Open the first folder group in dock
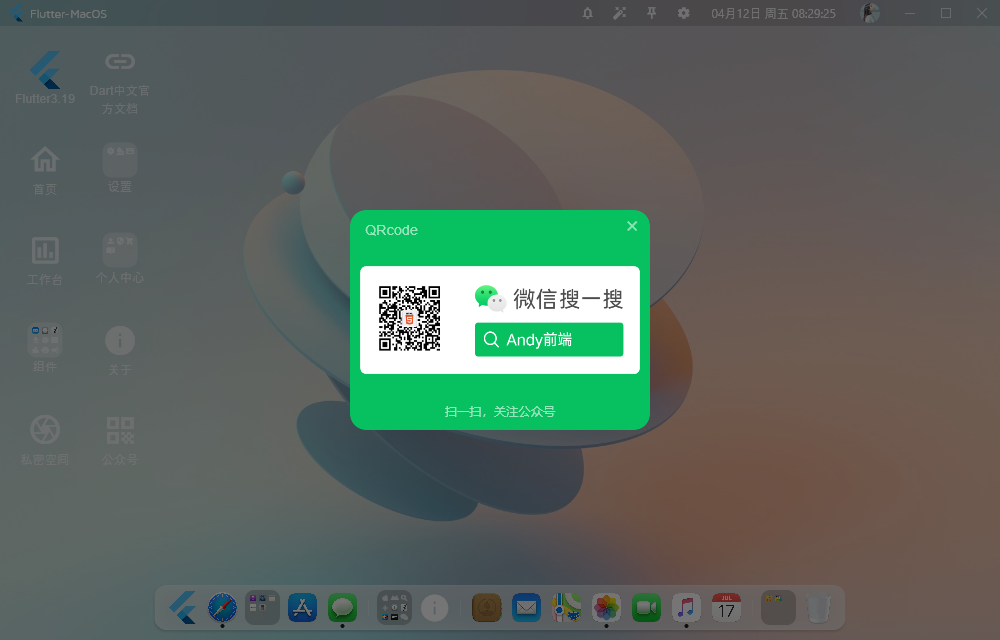Viewport: 1000px width, 640px height. tap(262, 607)
